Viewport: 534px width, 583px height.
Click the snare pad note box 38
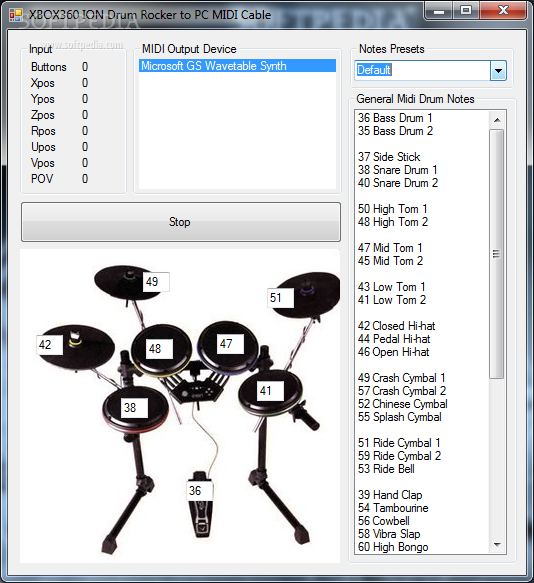[134, 408]
